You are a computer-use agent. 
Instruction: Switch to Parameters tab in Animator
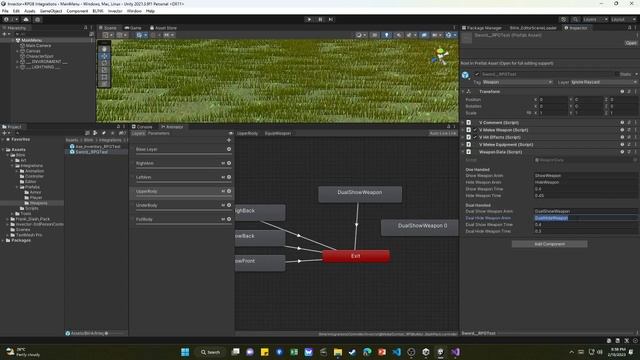[159, 133]
